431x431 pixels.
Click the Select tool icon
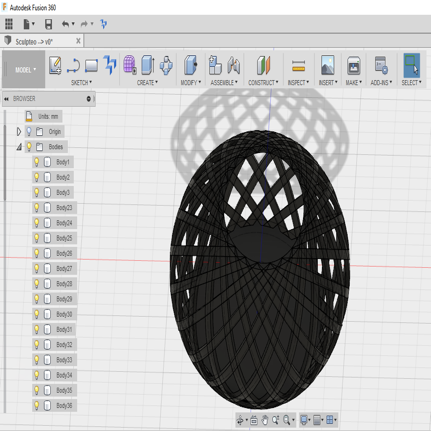[x=412, y=65]
